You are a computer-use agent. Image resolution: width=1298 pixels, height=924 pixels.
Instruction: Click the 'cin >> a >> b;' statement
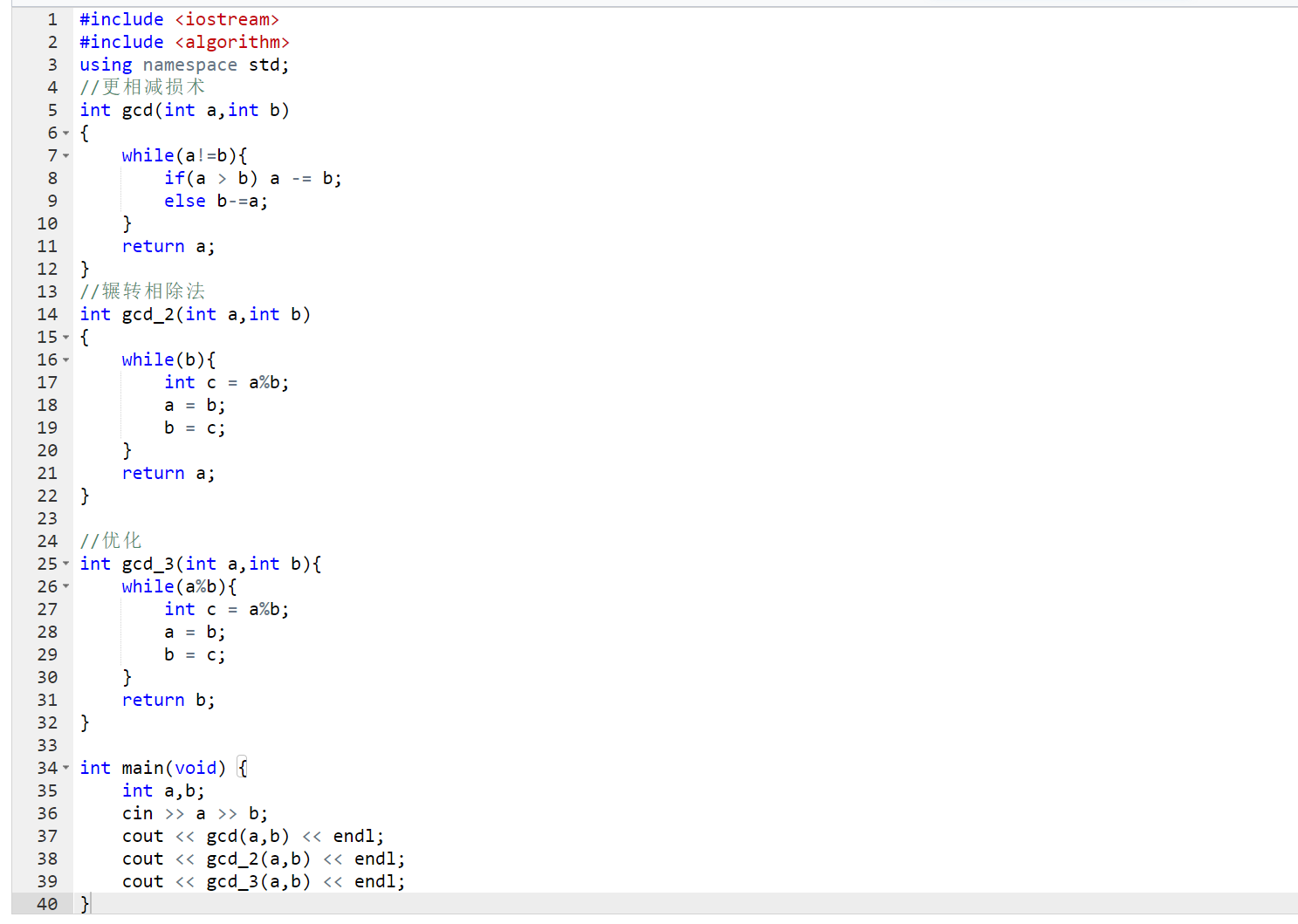point(194,813)
